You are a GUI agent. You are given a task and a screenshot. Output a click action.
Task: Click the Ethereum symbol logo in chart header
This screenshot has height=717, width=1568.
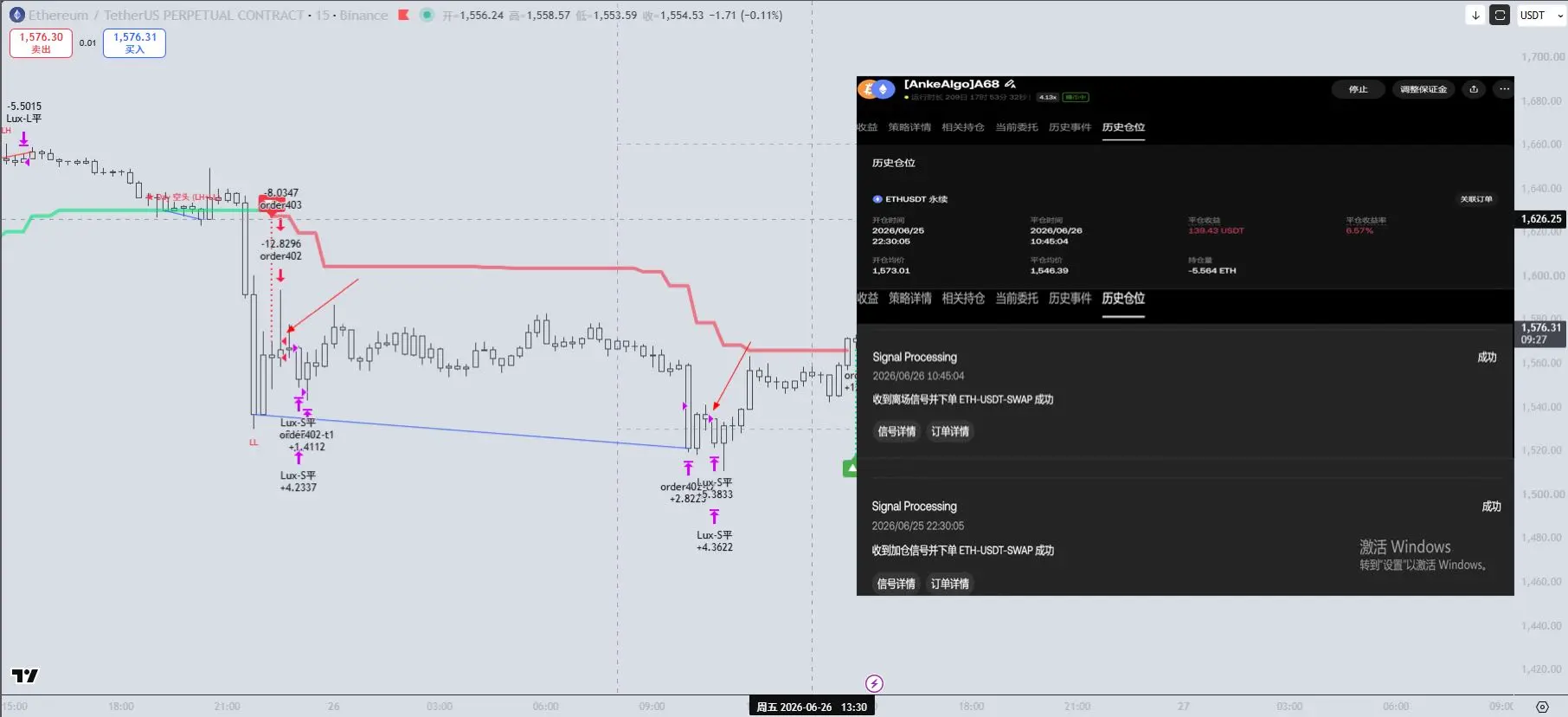tap(17, 15)
